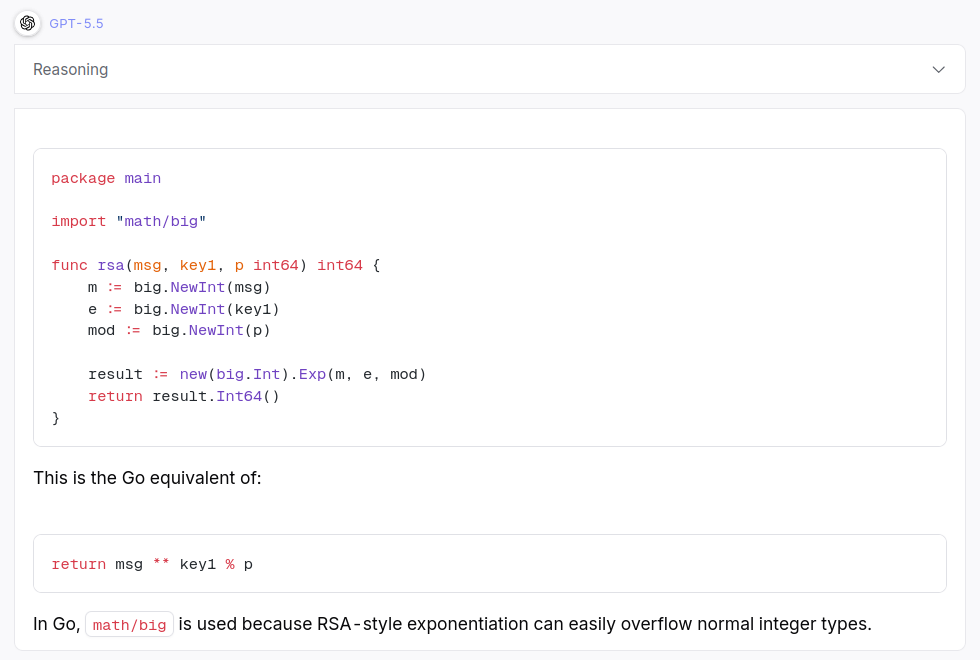Screen dimensions: 980x660
Task: Click the OpenAI logo avatar icon
Action: (28, 24)
